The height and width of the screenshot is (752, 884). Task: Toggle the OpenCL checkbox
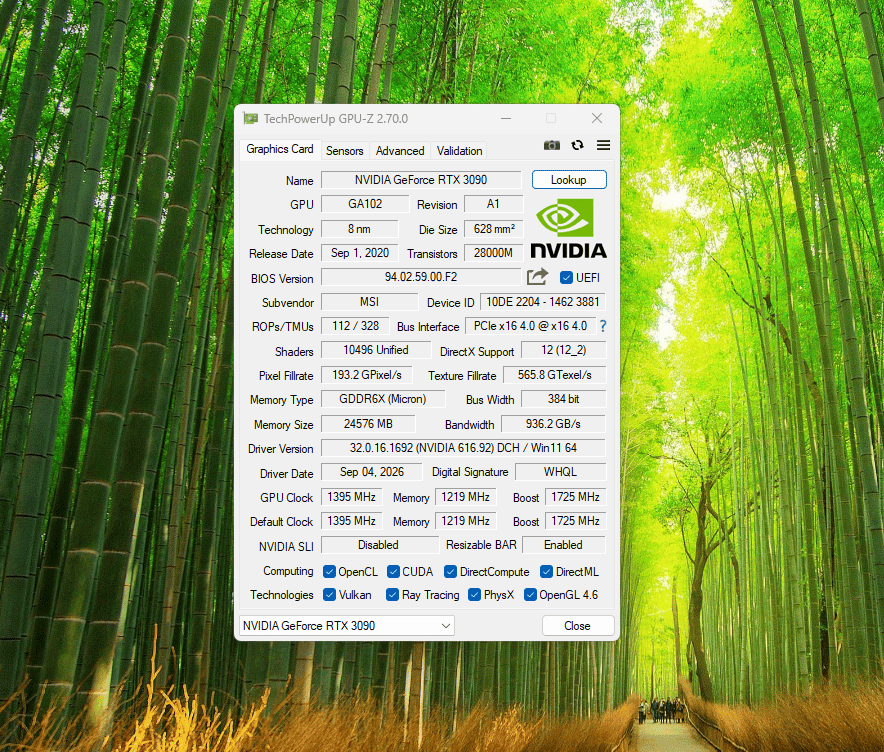coord(329,572)
